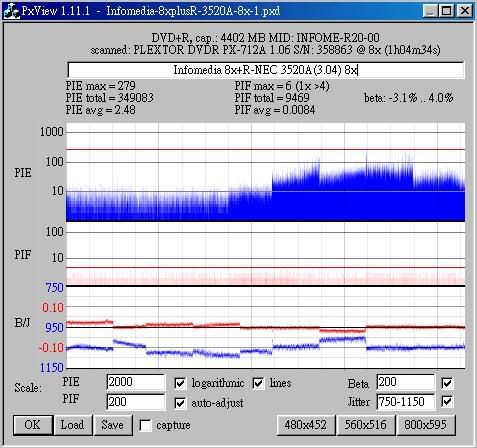This screenshot has width=477, height=448.
Task: Toggle the logarithmic checkbox
Action: (180, 383)
